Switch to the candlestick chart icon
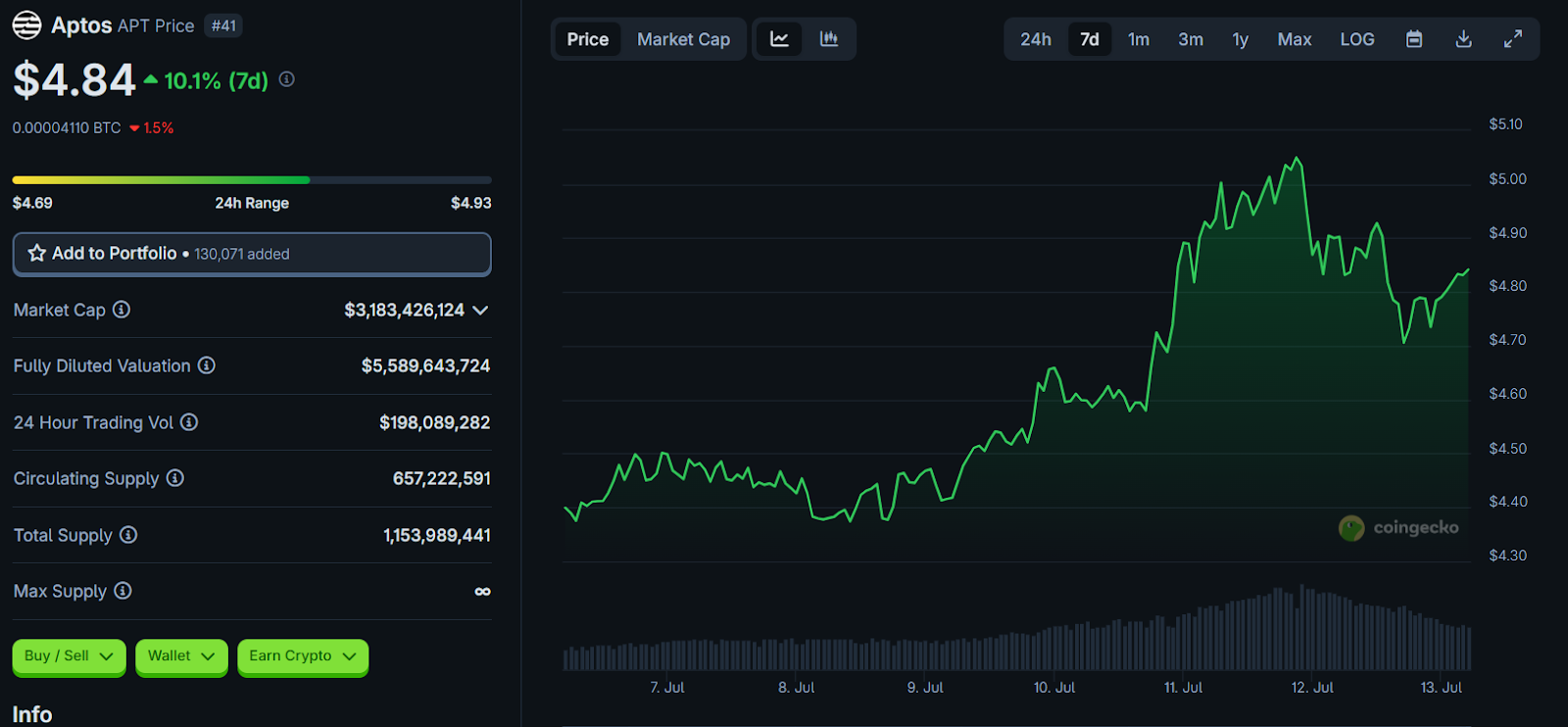Viewport: 1568px width, 727px height. 829,39
